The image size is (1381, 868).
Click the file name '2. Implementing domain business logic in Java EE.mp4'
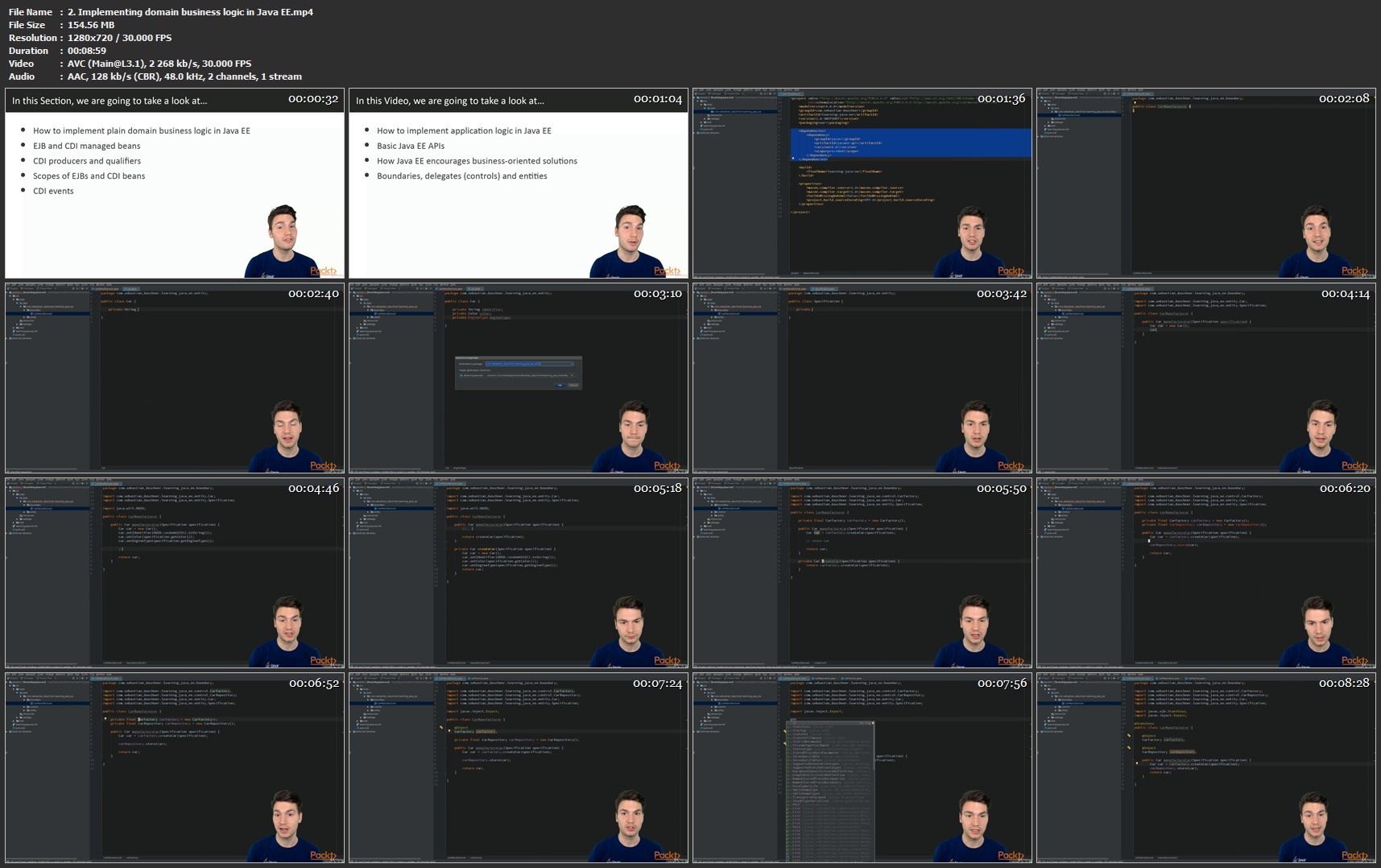coord(190,12)
